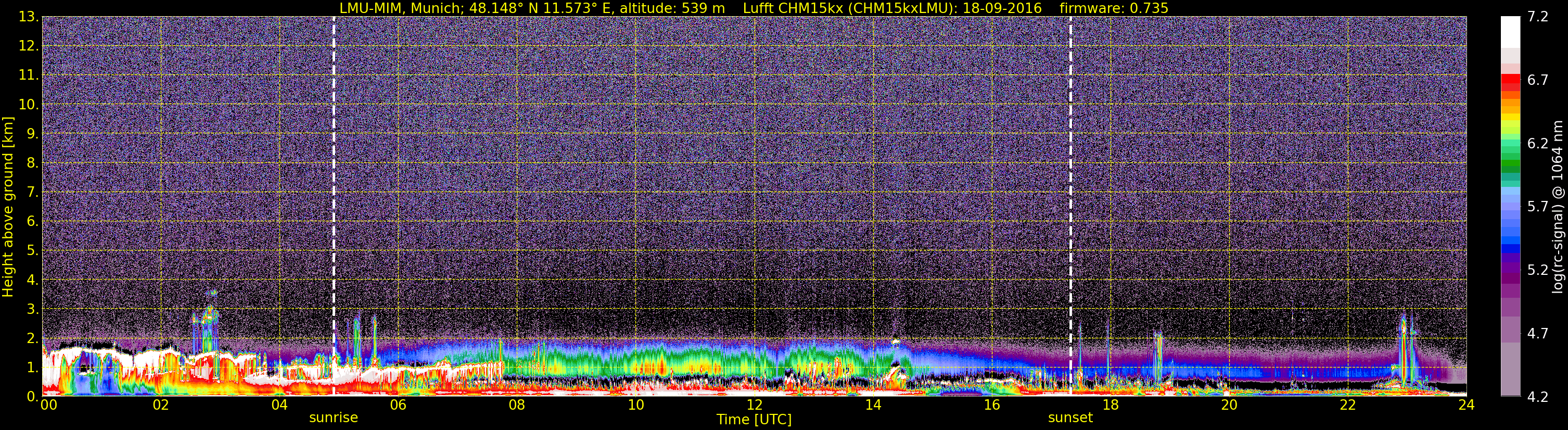Click the white top segment of the colorbar
Screen dimensions: 1568x430
[1510, 32]
